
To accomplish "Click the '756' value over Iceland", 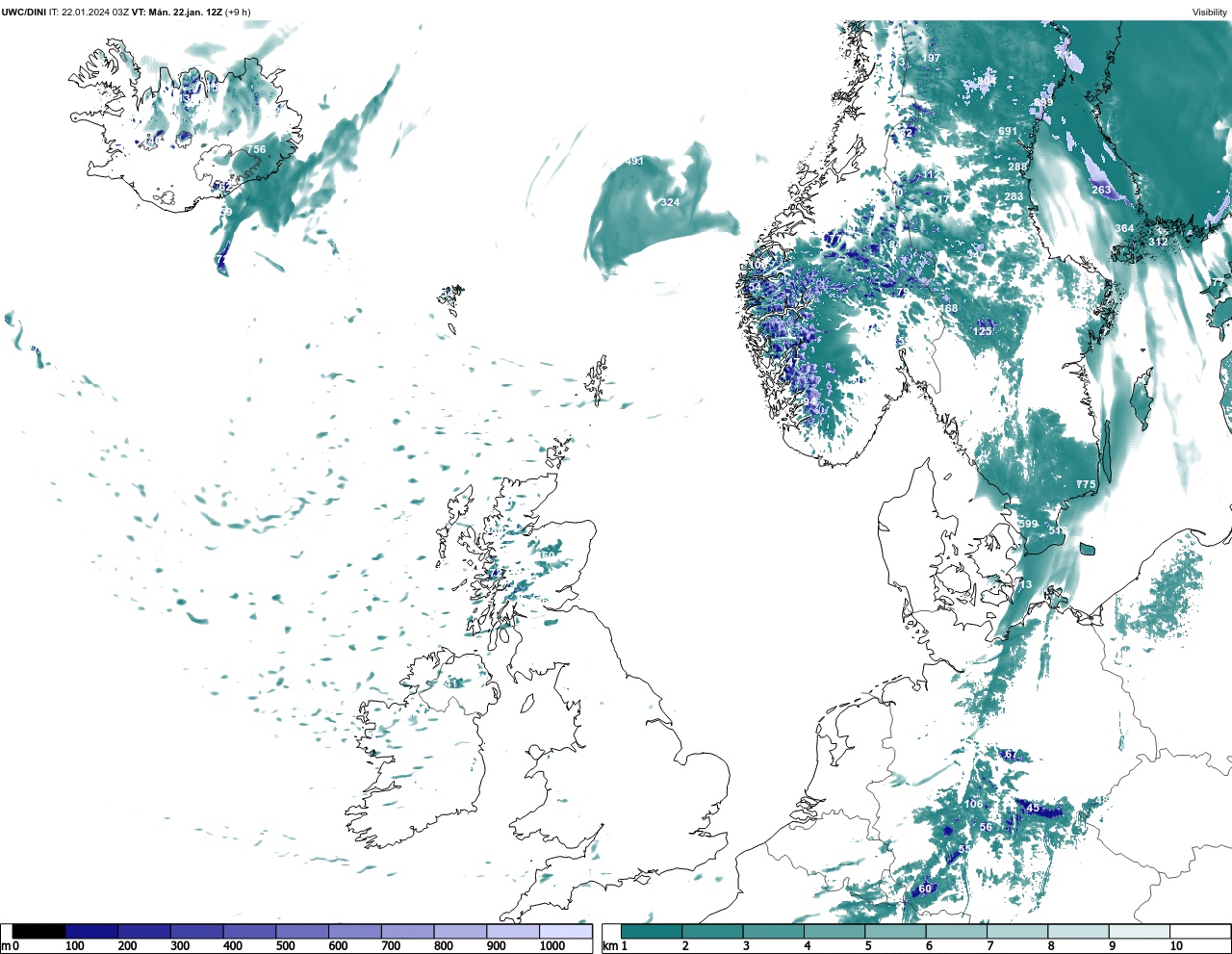I will (256, 149).
